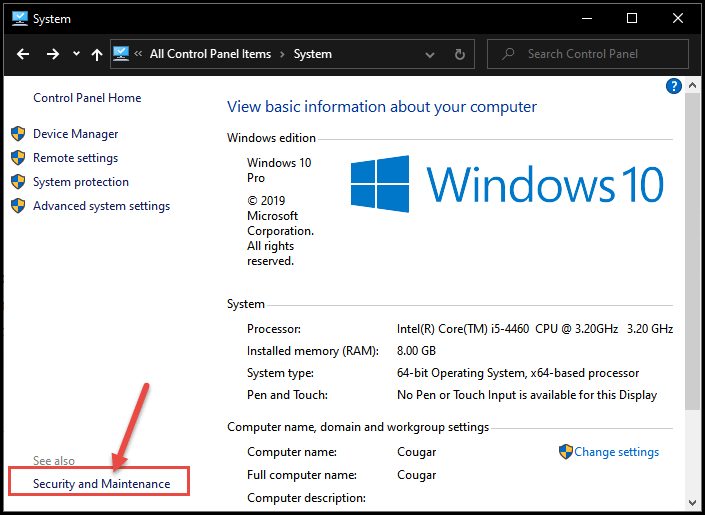Refresh the System page

[x=460, y=54]
